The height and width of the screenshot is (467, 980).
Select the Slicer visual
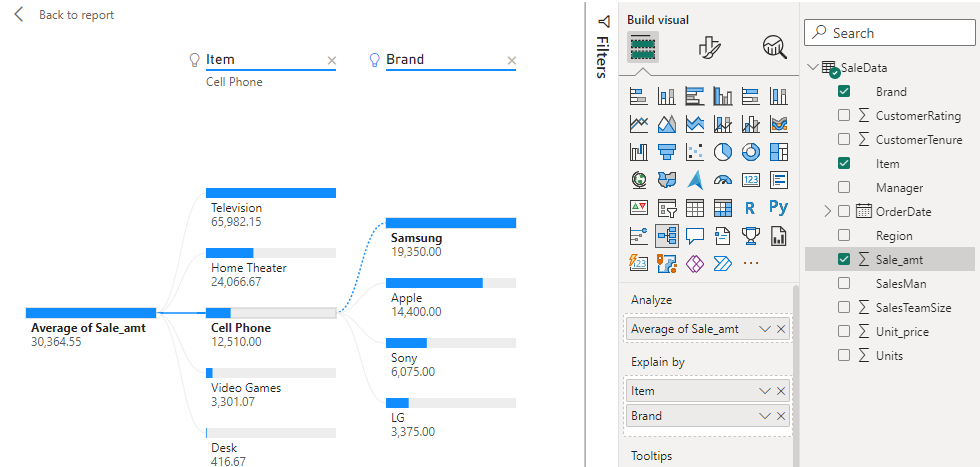pyautogui.click(x=667, y=208)
